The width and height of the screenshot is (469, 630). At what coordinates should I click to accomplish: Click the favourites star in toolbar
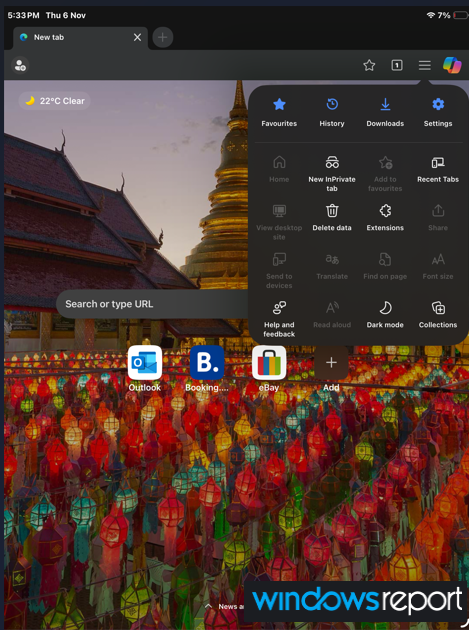click(369, 65)
